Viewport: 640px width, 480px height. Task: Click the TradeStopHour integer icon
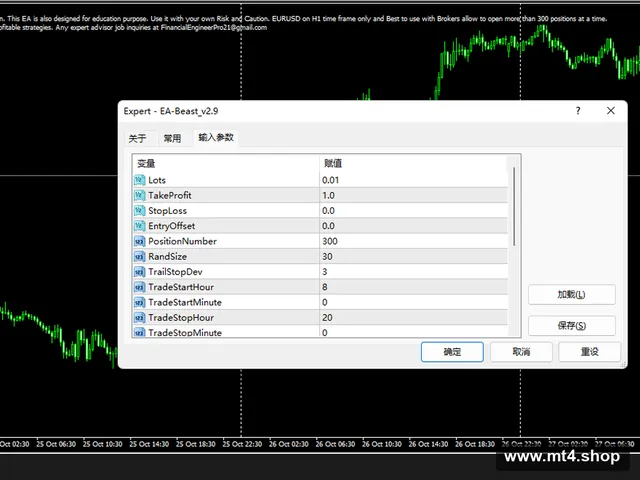click(140, 318)
